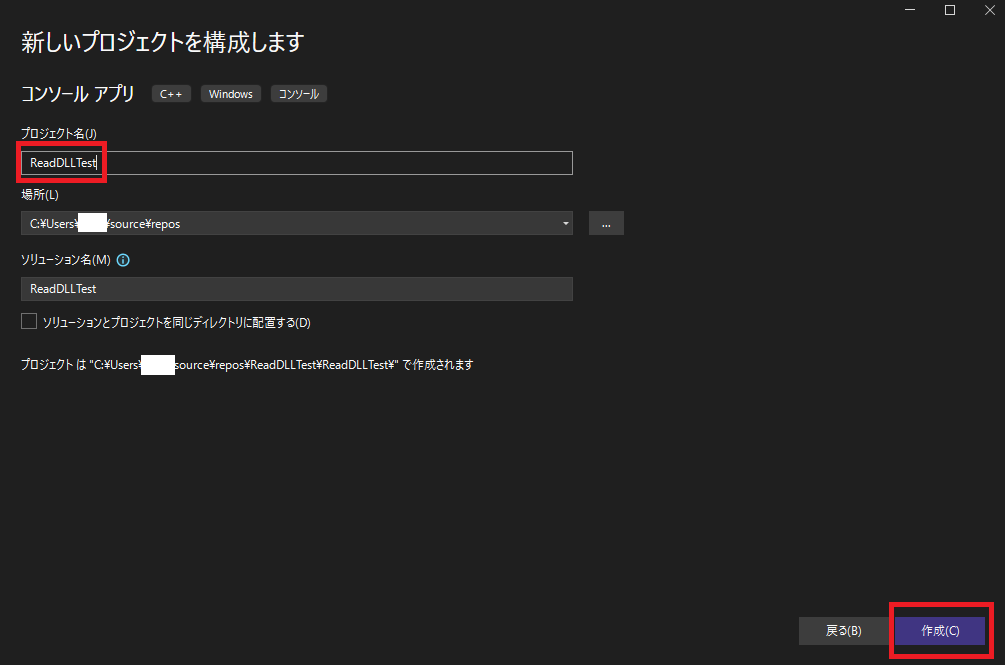Click the ソリューション名(M) label
The image size is (1005, 665).
(65, 260)
